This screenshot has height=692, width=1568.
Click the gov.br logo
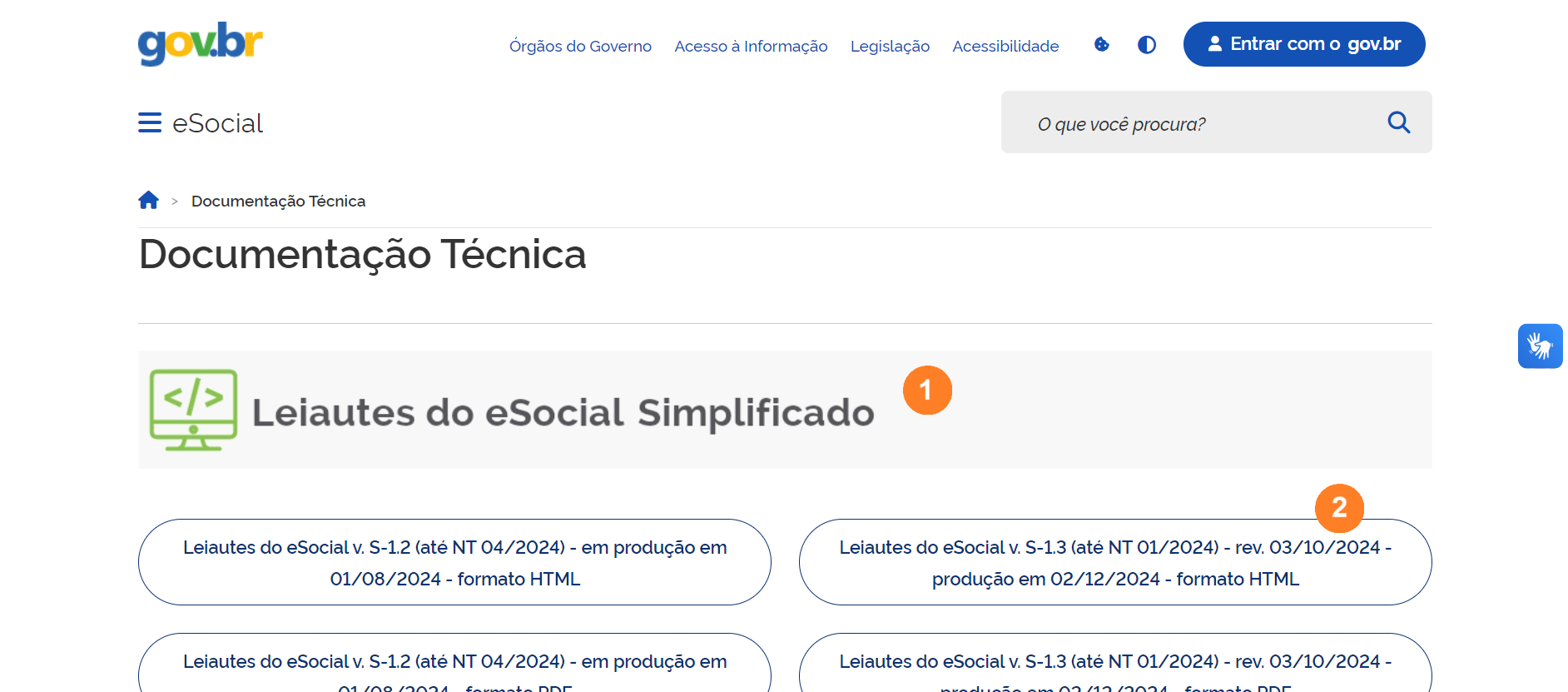(x=200, y=44)
